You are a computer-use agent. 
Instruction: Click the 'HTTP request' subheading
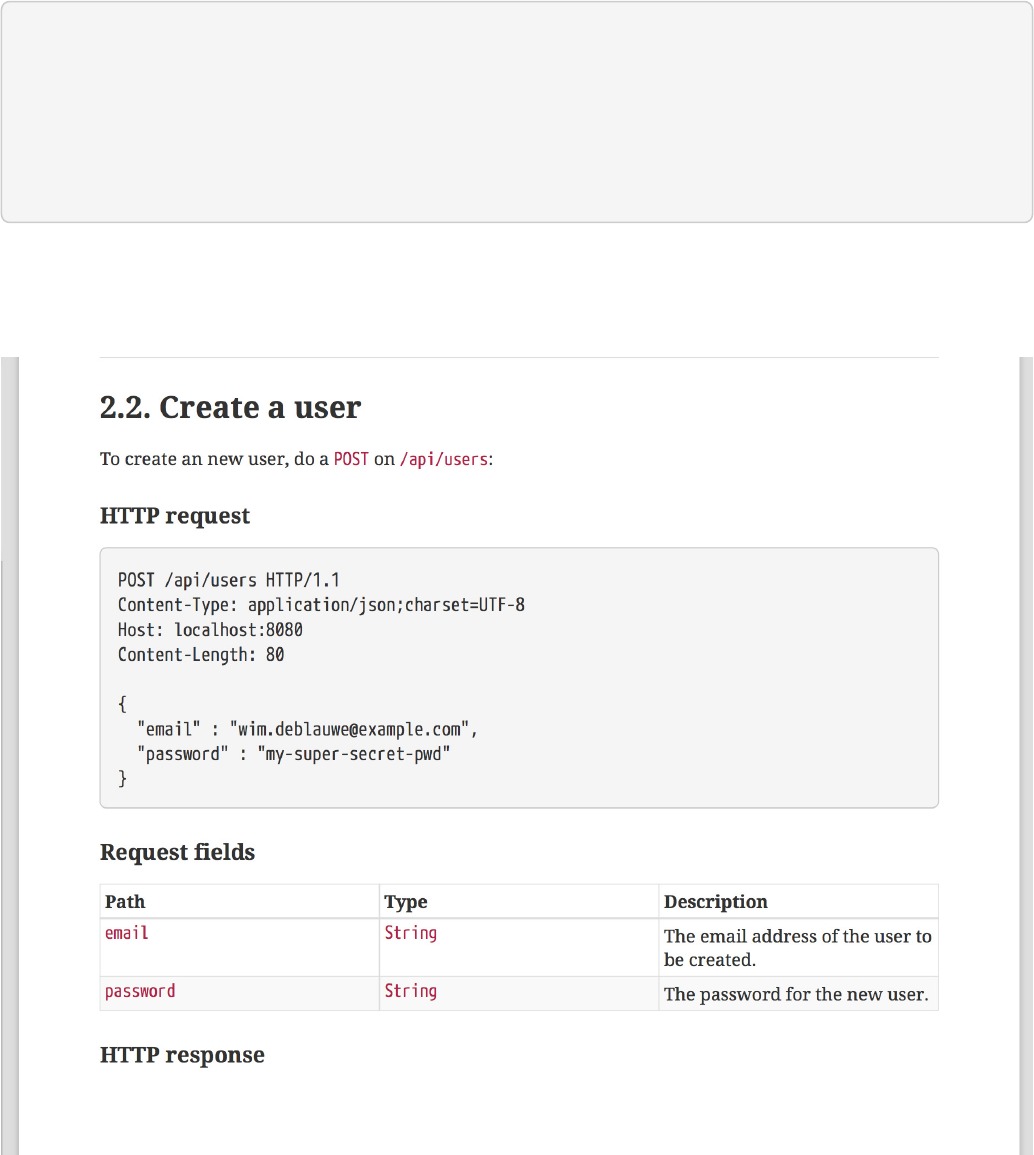click(x=175, y=516)
